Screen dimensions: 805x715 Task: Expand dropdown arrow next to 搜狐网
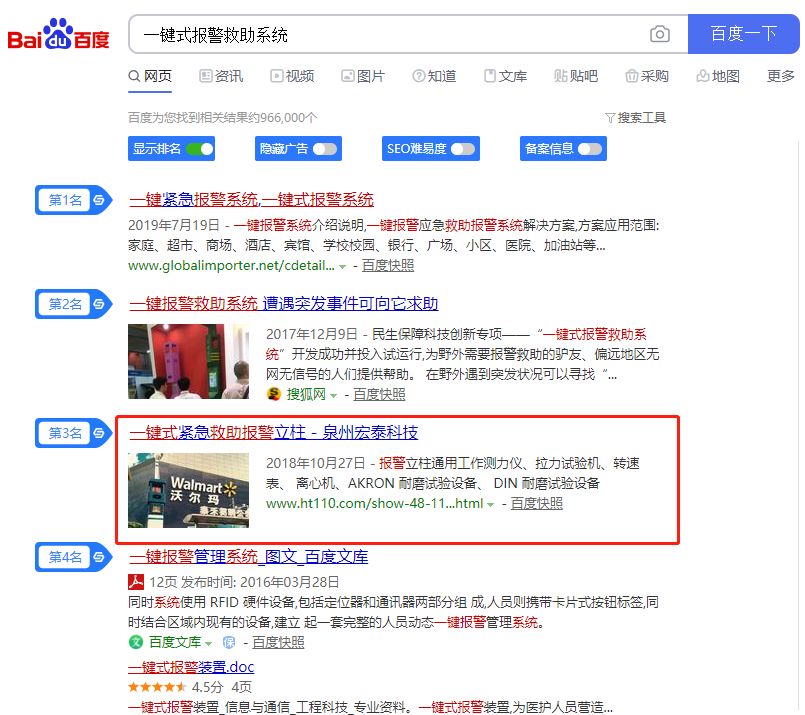[334, 395]
